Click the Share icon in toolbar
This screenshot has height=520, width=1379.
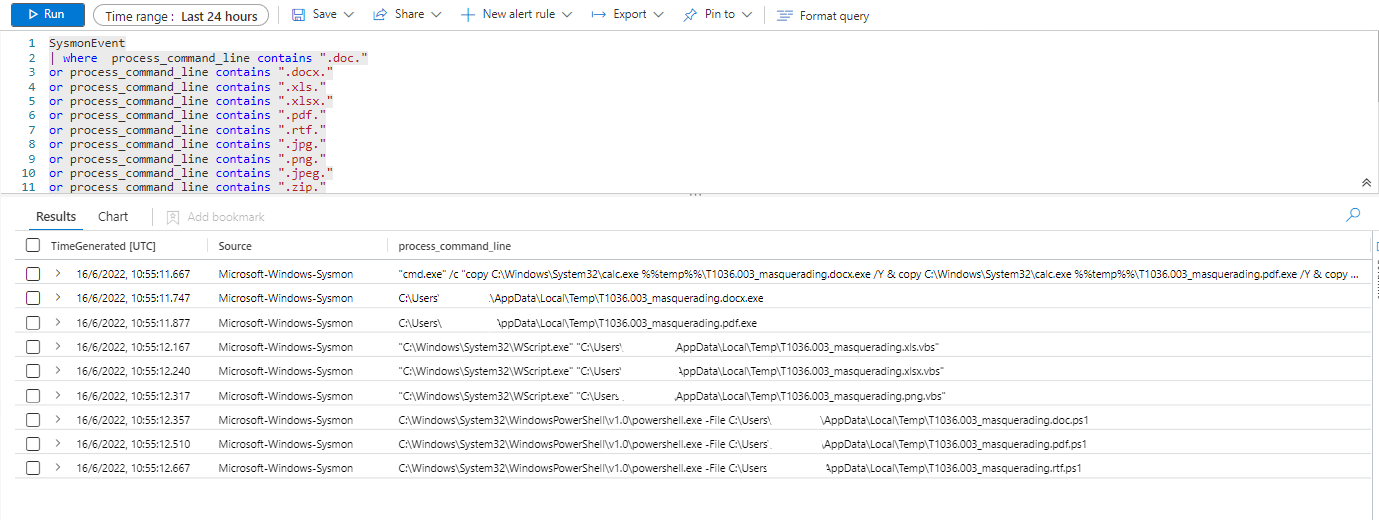[380, 15]
